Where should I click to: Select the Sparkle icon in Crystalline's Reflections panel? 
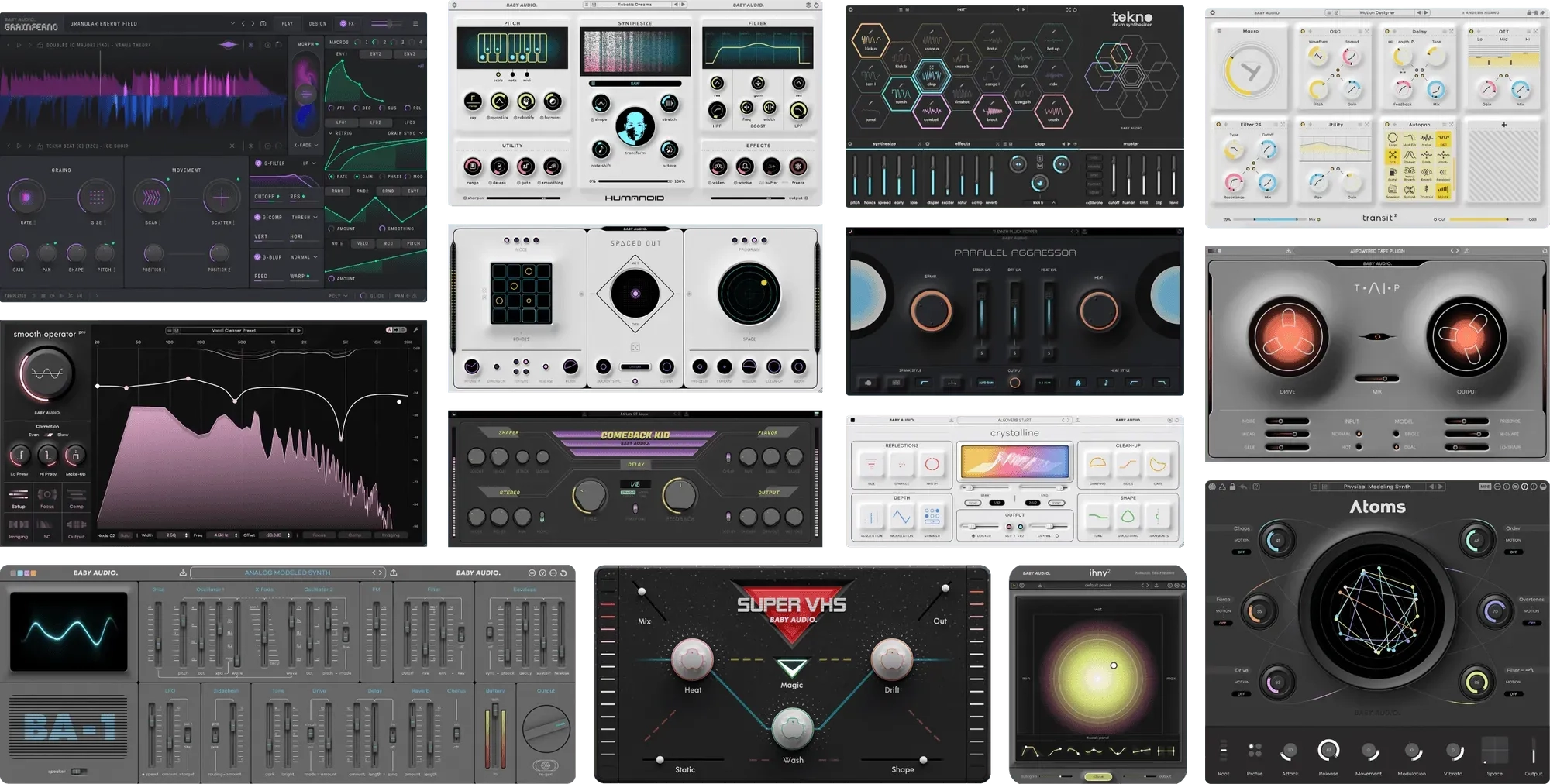[903, 466]
